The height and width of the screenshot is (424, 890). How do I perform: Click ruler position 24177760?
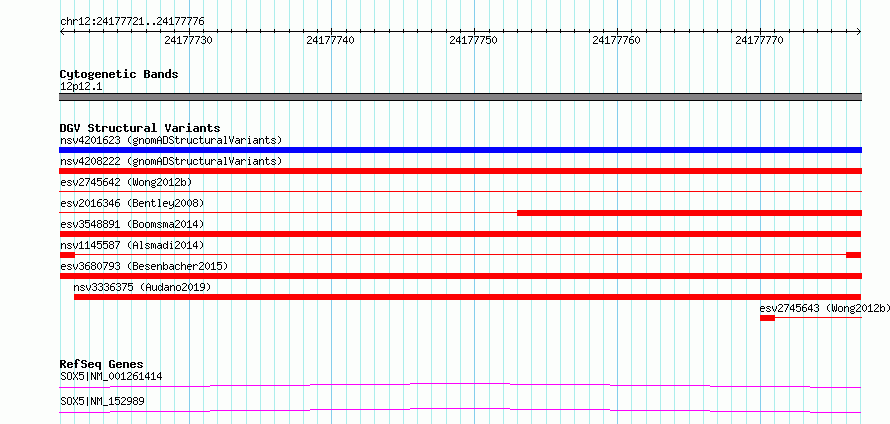tap(616, 40)
